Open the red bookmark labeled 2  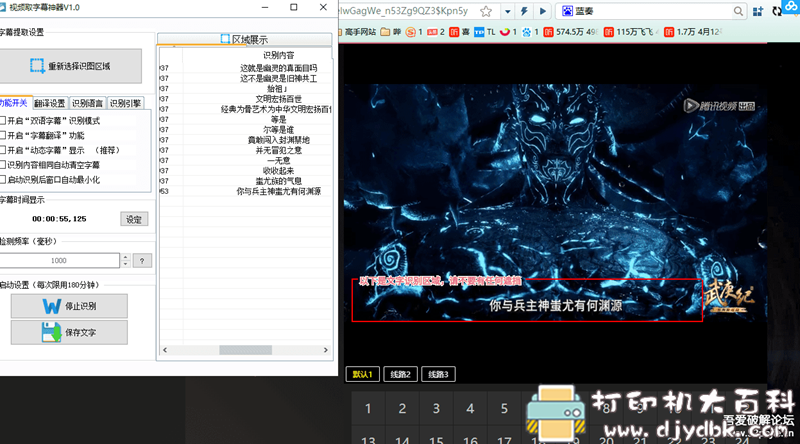pos(436,32)
